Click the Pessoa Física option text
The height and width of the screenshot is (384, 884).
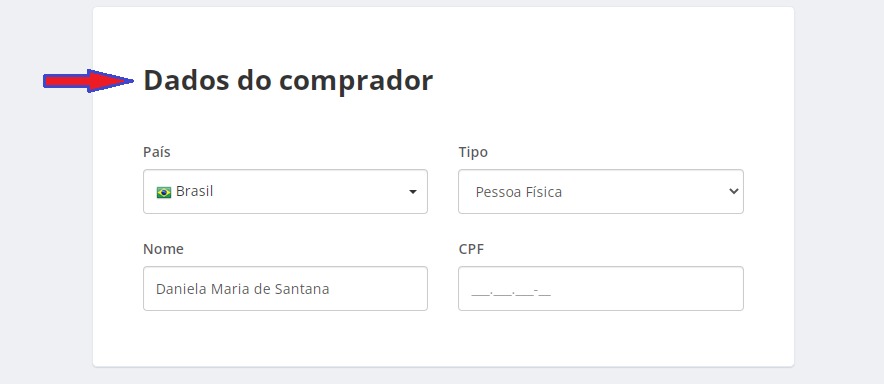click(x=519, y=192)
